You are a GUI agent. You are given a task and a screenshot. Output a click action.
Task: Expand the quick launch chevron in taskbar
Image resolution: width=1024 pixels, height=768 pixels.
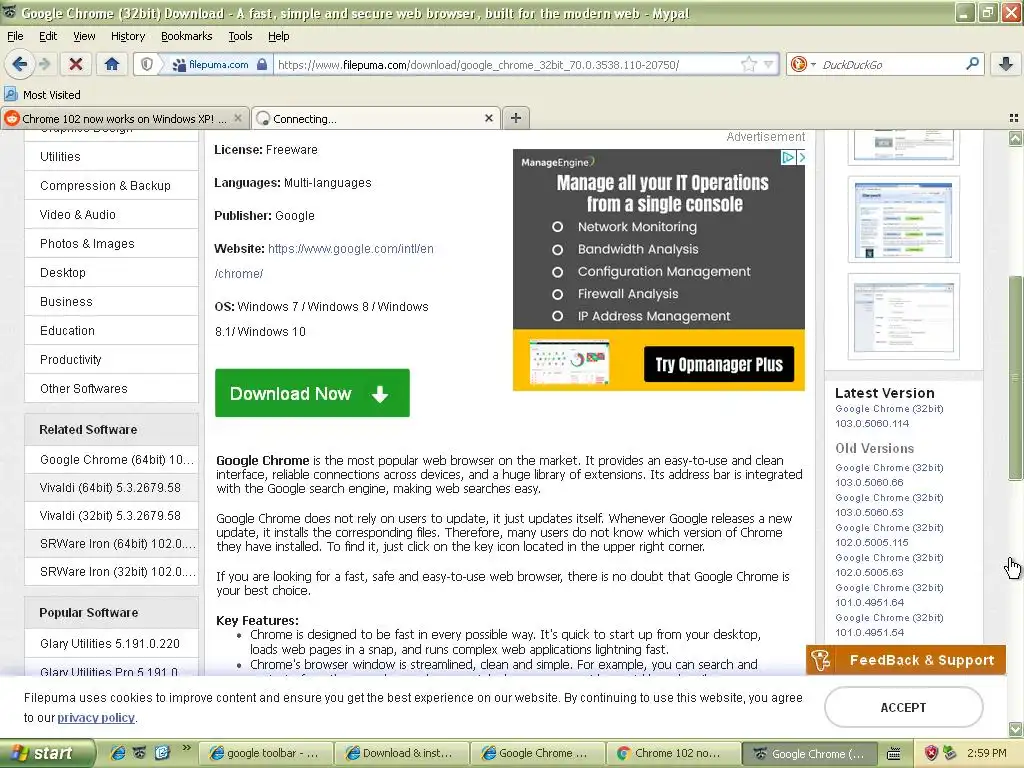186,747
